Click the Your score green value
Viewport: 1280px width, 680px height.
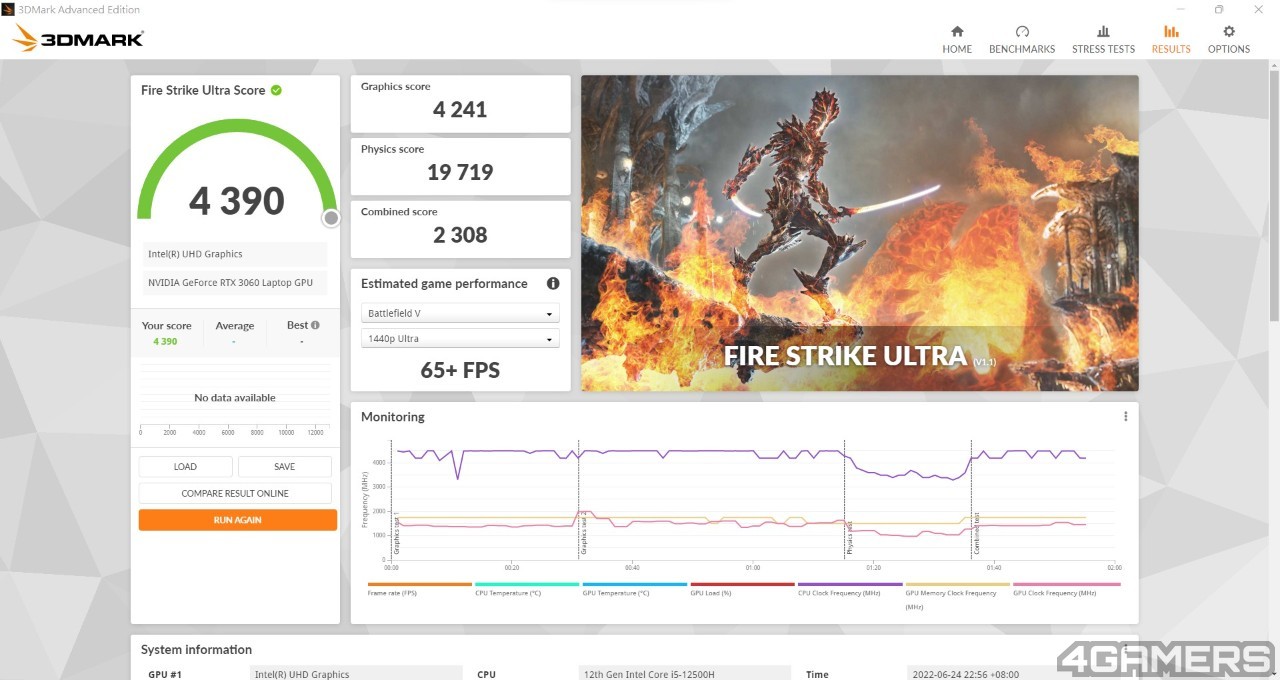(x=165, y=341)
